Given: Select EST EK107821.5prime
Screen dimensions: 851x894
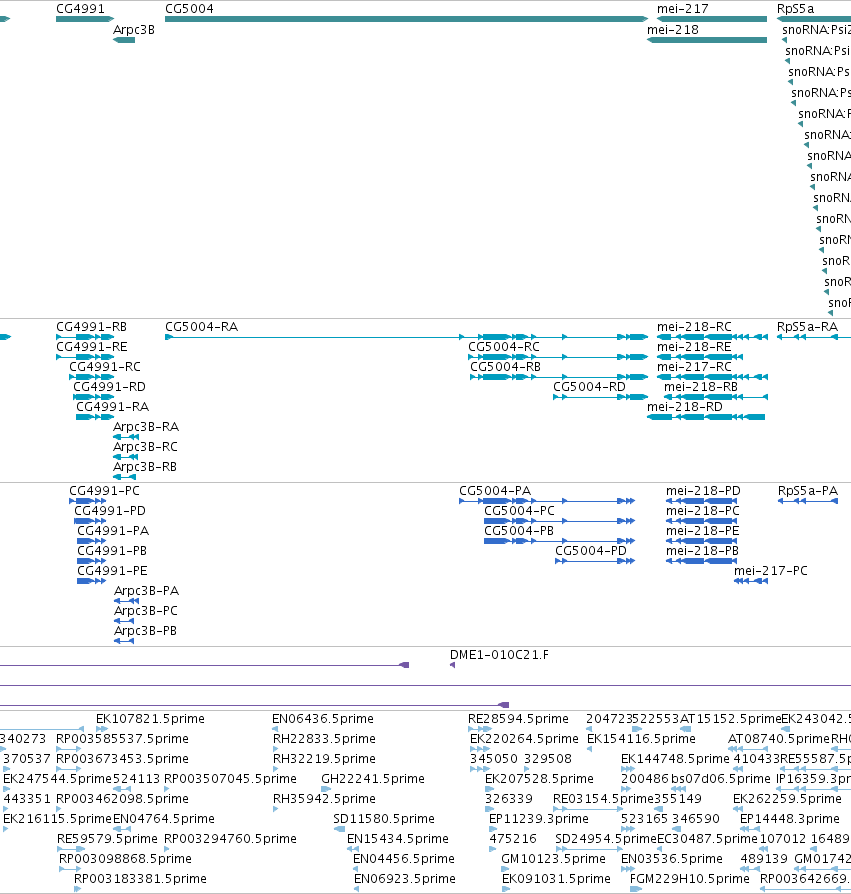Looking at the screenshot, I should point(150,719).
